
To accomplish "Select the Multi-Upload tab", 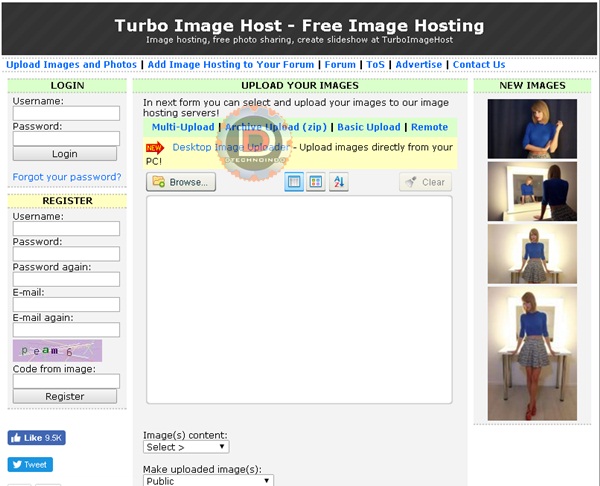I will [183, 127].
